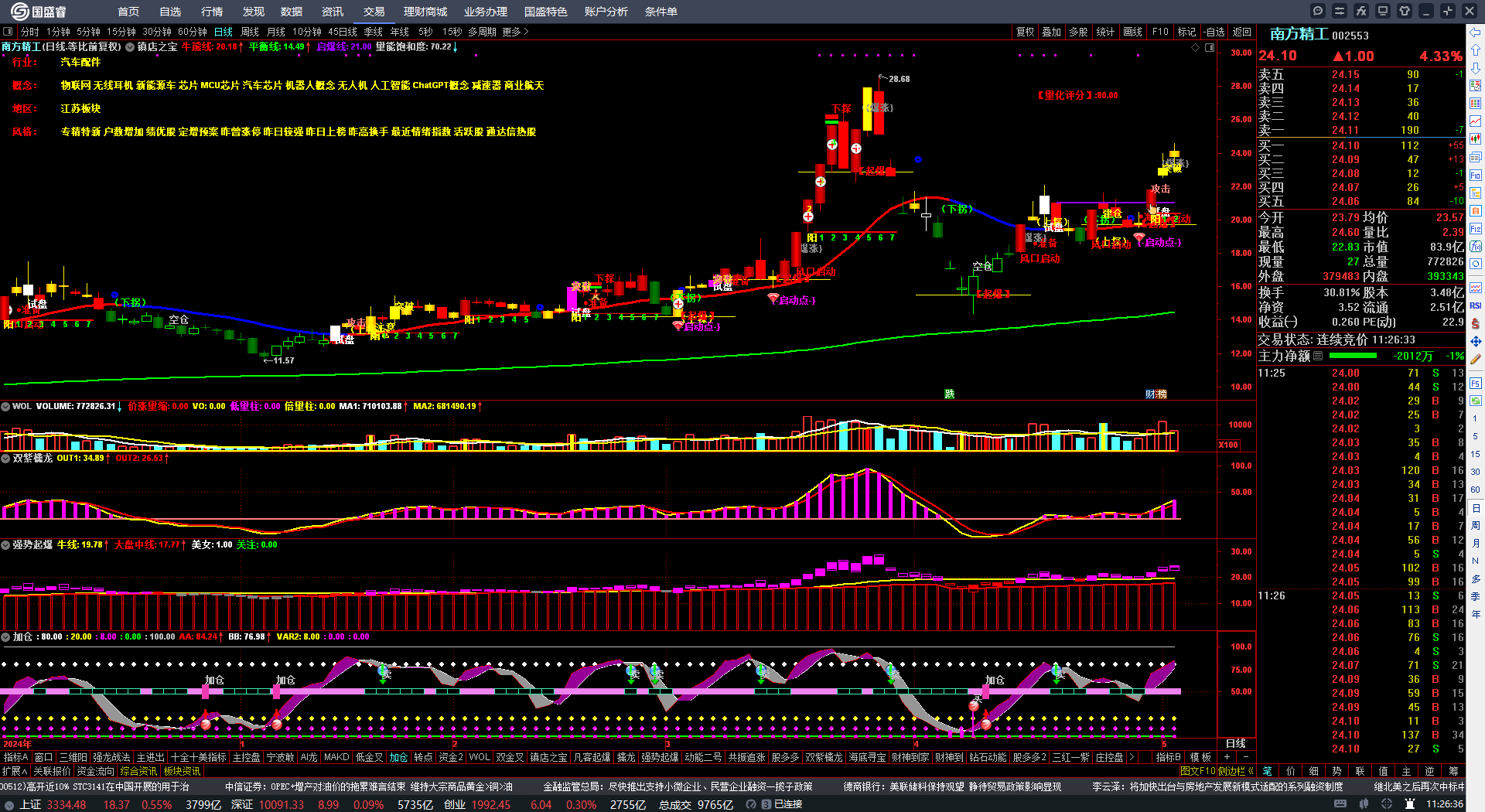1485x812 pixels.
Task: Open the 扩展 expander at bottom left
Action: point(15,771)
